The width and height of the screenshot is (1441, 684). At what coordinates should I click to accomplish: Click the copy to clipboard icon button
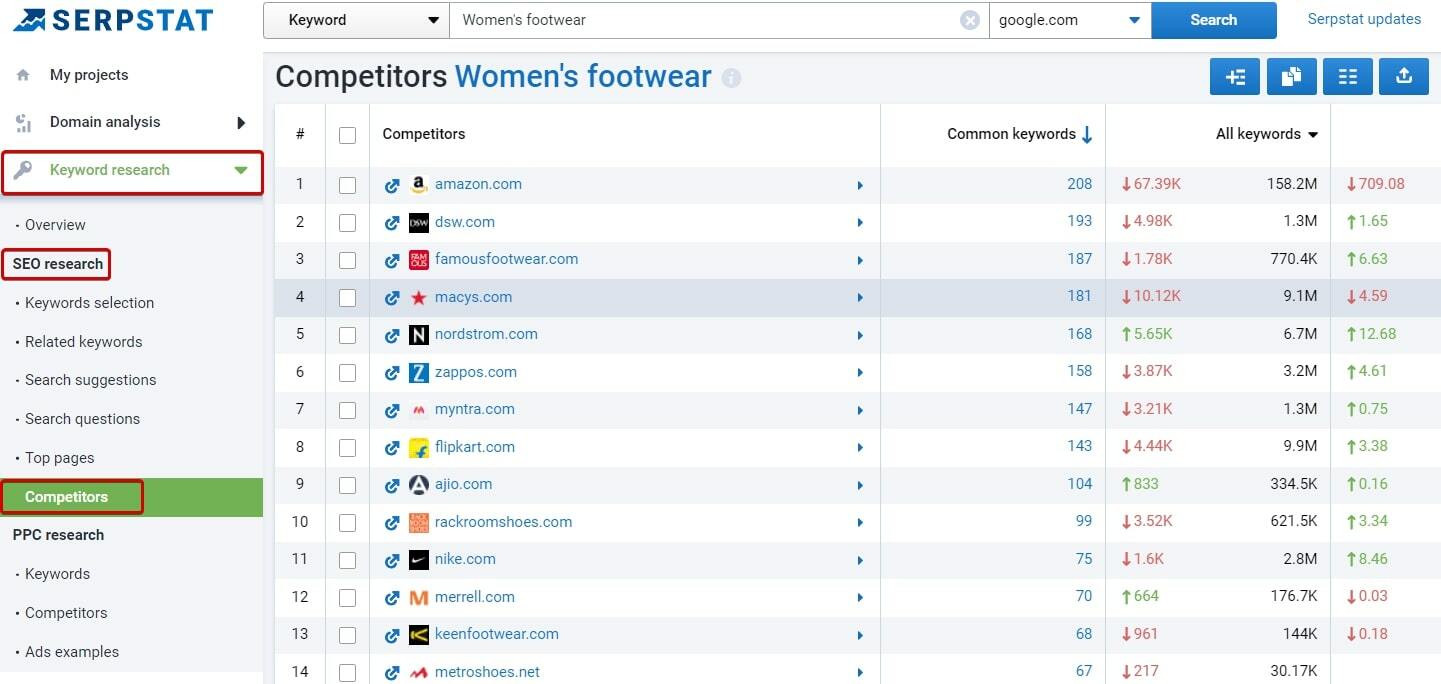coord(1291,77)
